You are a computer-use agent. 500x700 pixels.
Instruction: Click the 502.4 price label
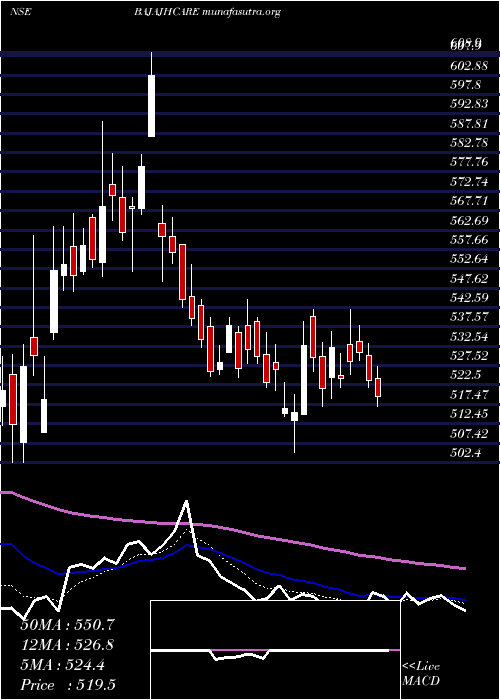[x=467, y=454]
